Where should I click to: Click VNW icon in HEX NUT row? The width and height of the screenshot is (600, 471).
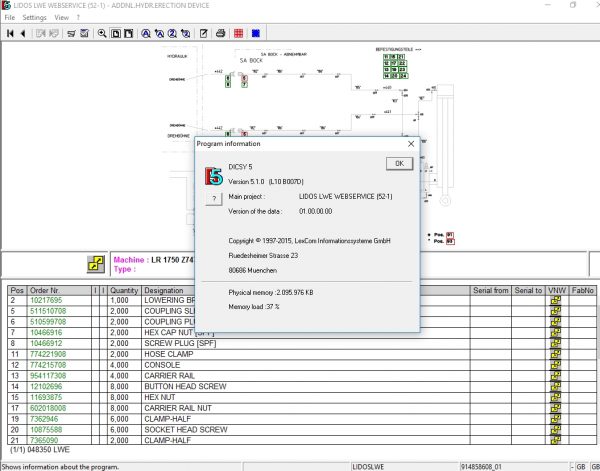coord(556,398)
